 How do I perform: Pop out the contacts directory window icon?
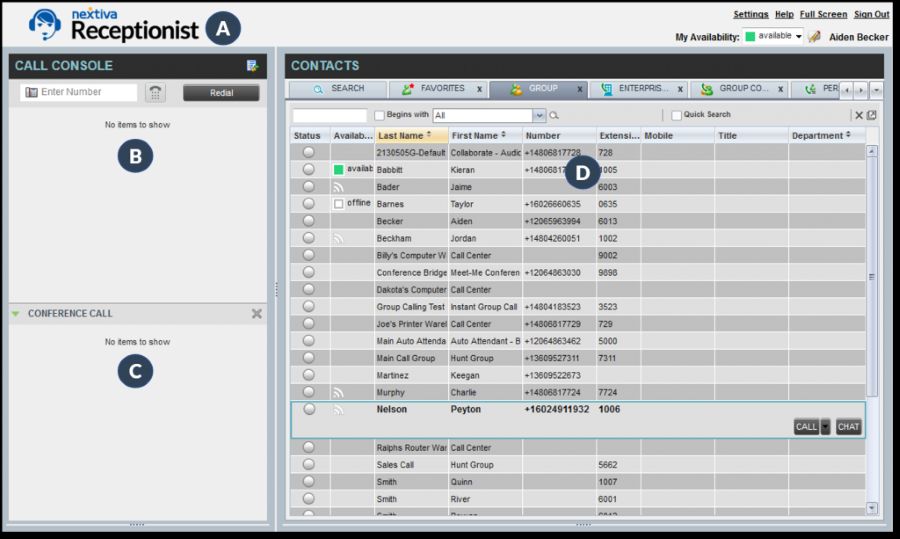871,115
